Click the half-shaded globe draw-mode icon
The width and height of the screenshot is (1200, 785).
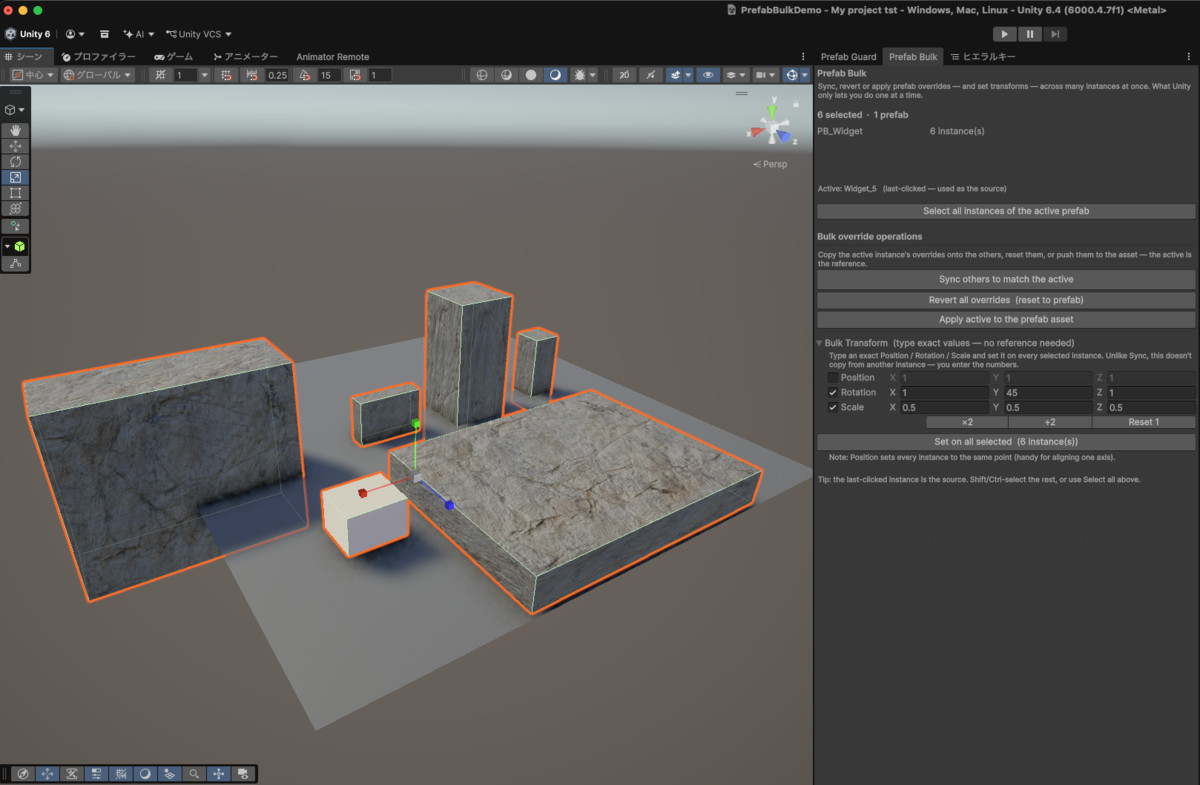[x=506, y=75]
